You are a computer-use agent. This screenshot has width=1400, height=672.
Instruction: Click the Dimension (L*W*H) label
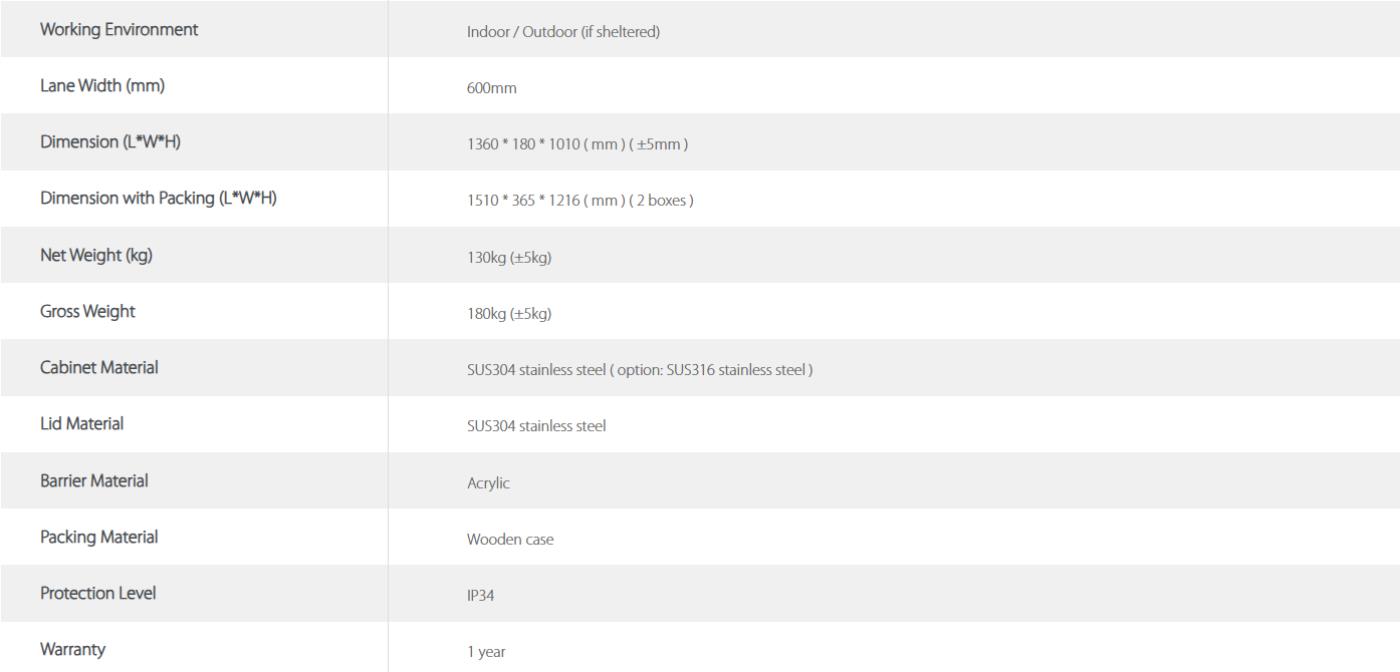pyautogui.click(x=110, y=142)
